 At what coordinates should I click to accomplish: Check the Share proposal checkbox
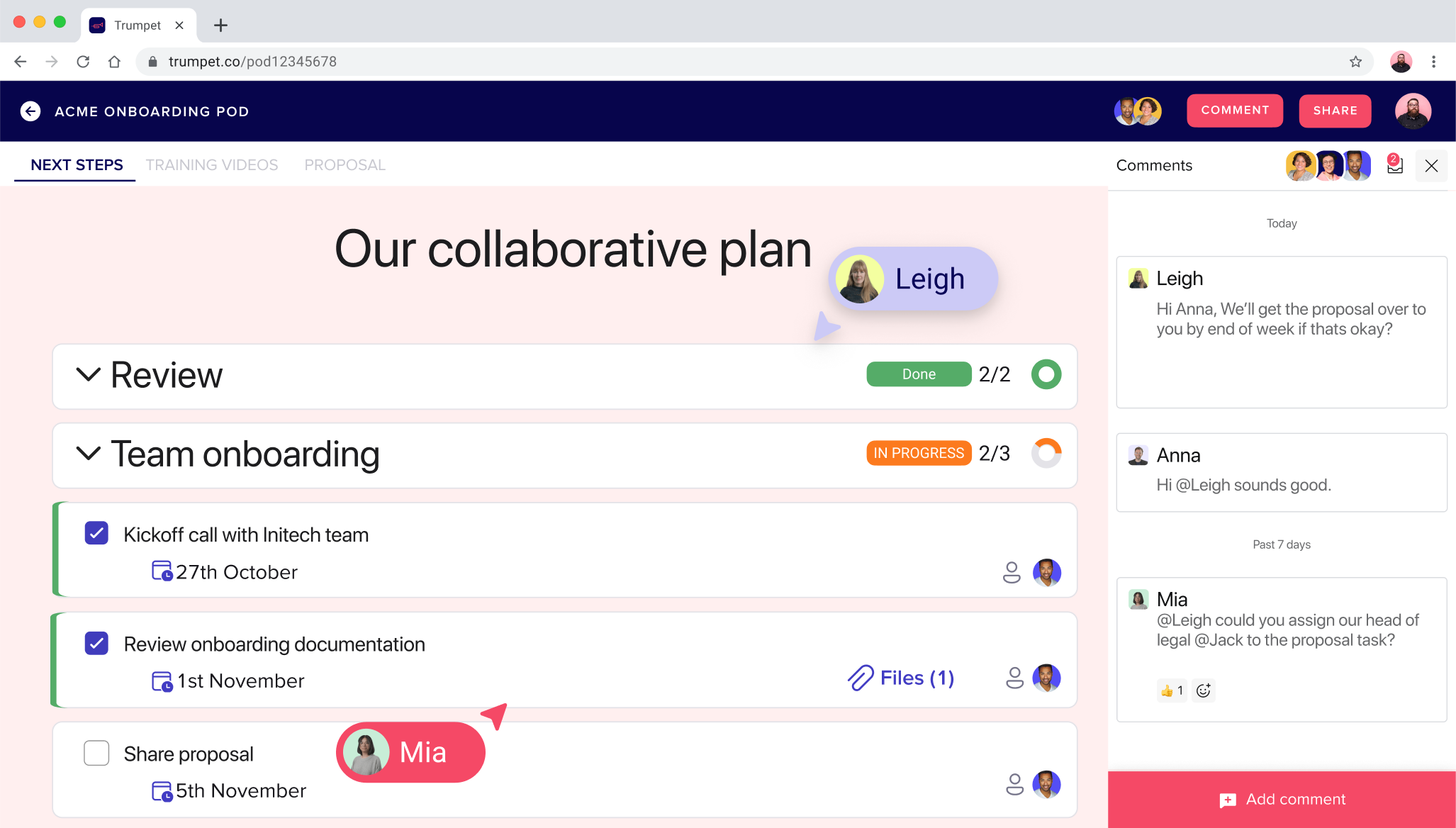[x=96, y=753]
